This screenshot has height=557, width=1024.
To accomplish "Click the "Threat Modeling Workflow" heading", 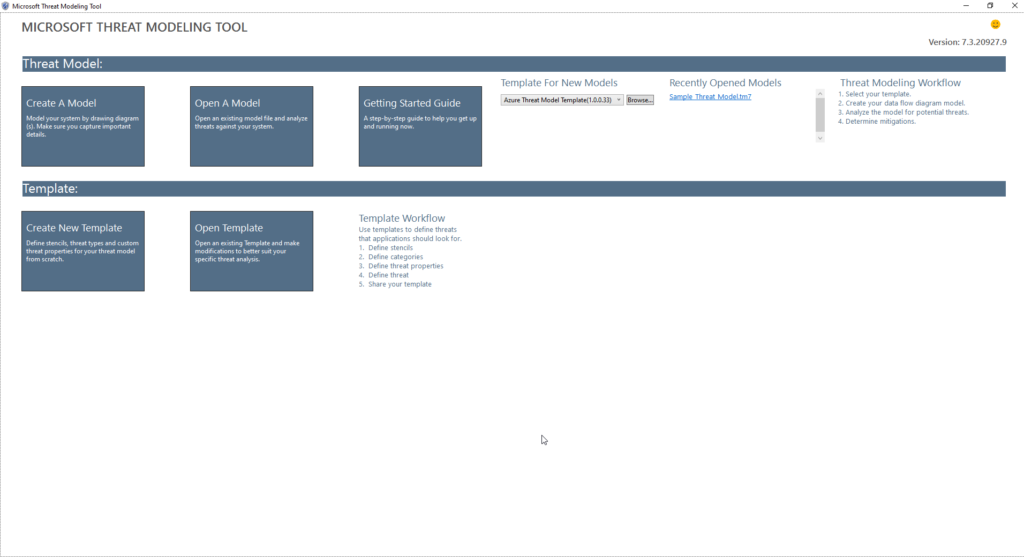I will [900, 83].
